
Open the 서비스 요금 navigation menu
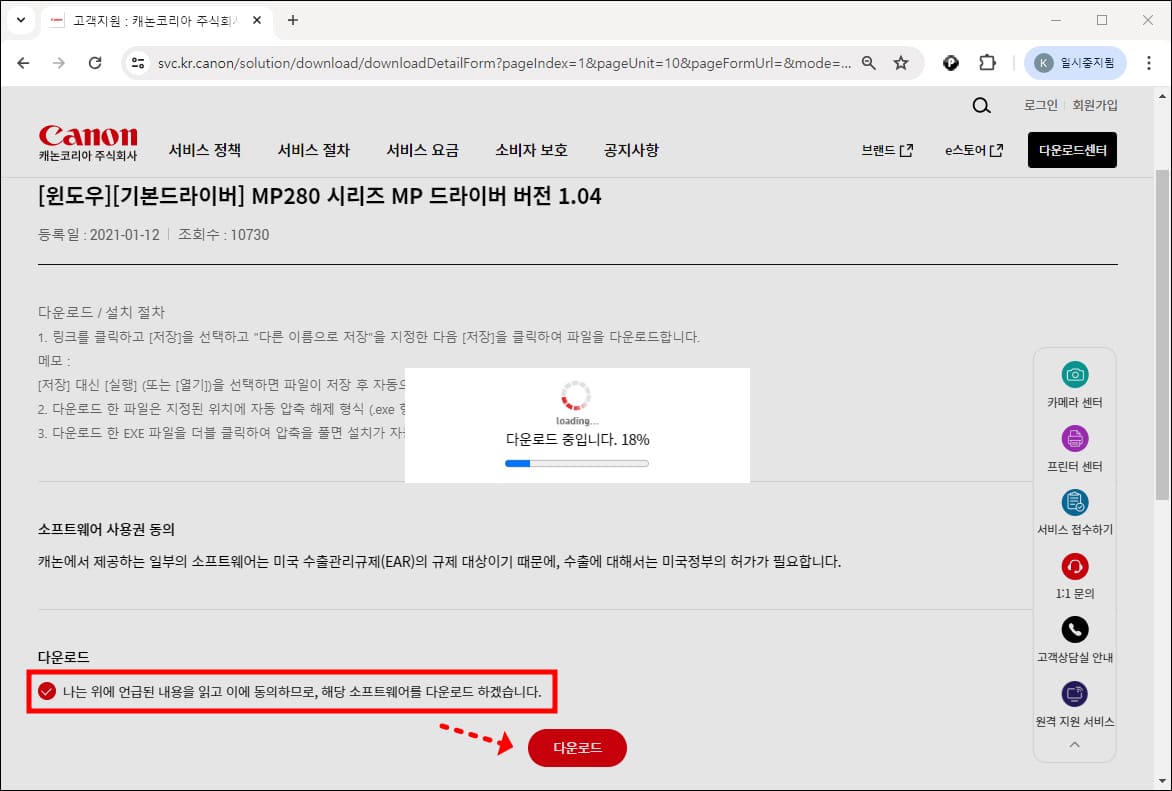(424, 150)
